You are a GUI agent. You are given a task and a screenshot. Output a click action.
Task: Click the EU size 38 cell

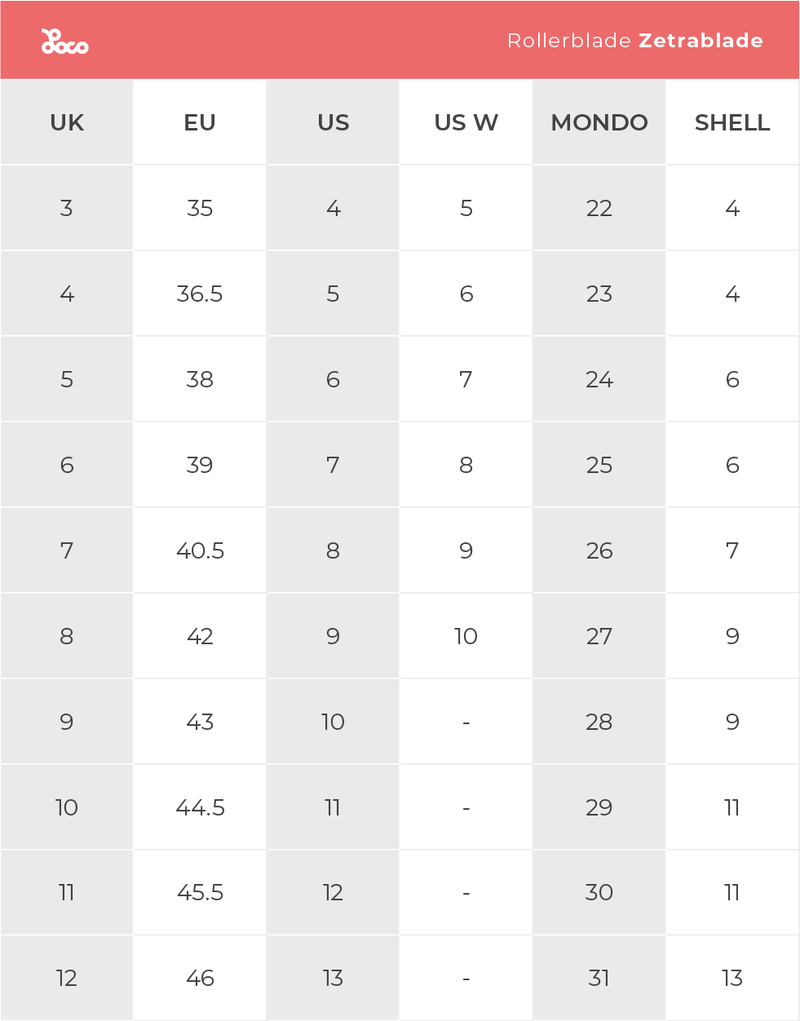pos(200,380)
